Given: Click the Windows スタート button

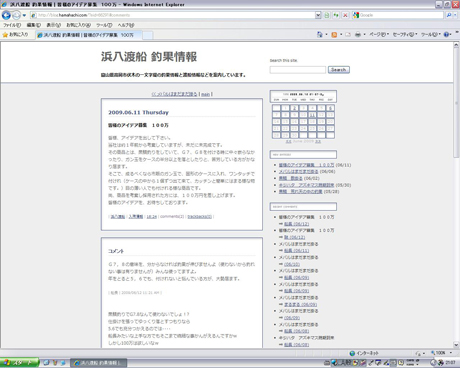Looking at the screenshot, I should (19, 363).
